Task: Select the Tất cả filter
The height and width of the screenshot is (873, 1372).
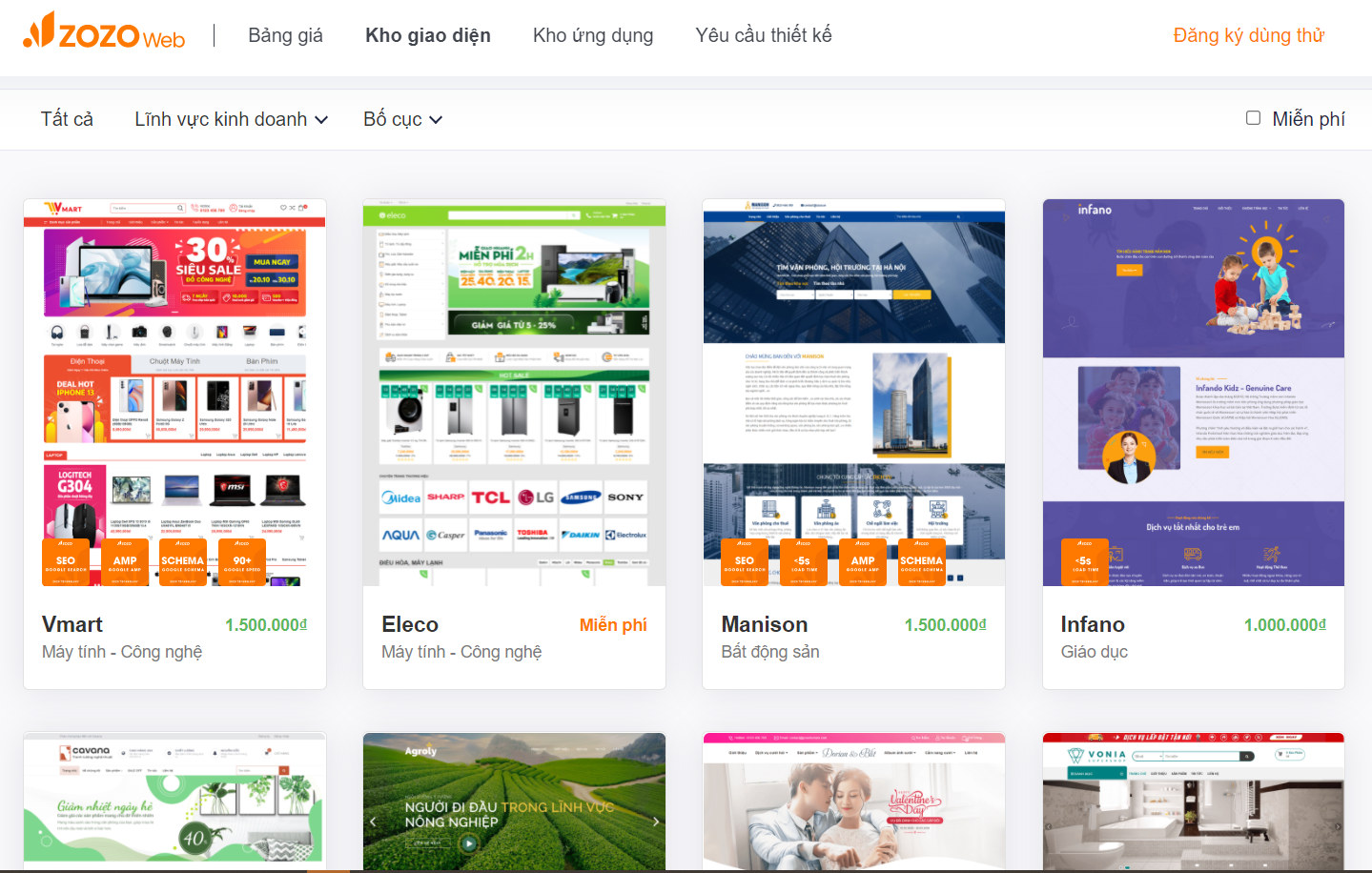Action: (x=67, y=119)
